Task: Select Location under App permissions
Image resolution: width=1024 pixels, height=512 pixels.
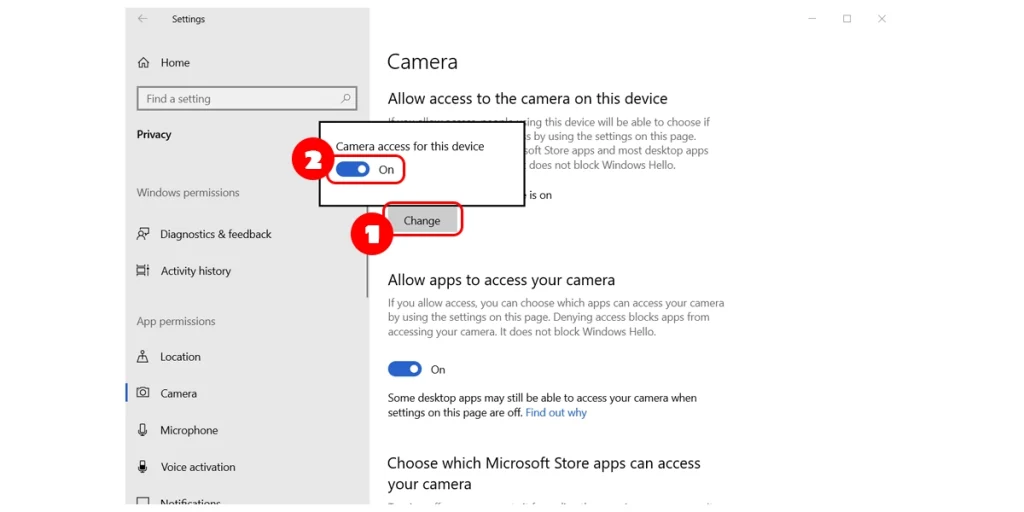Action: [x=180, y=357]
